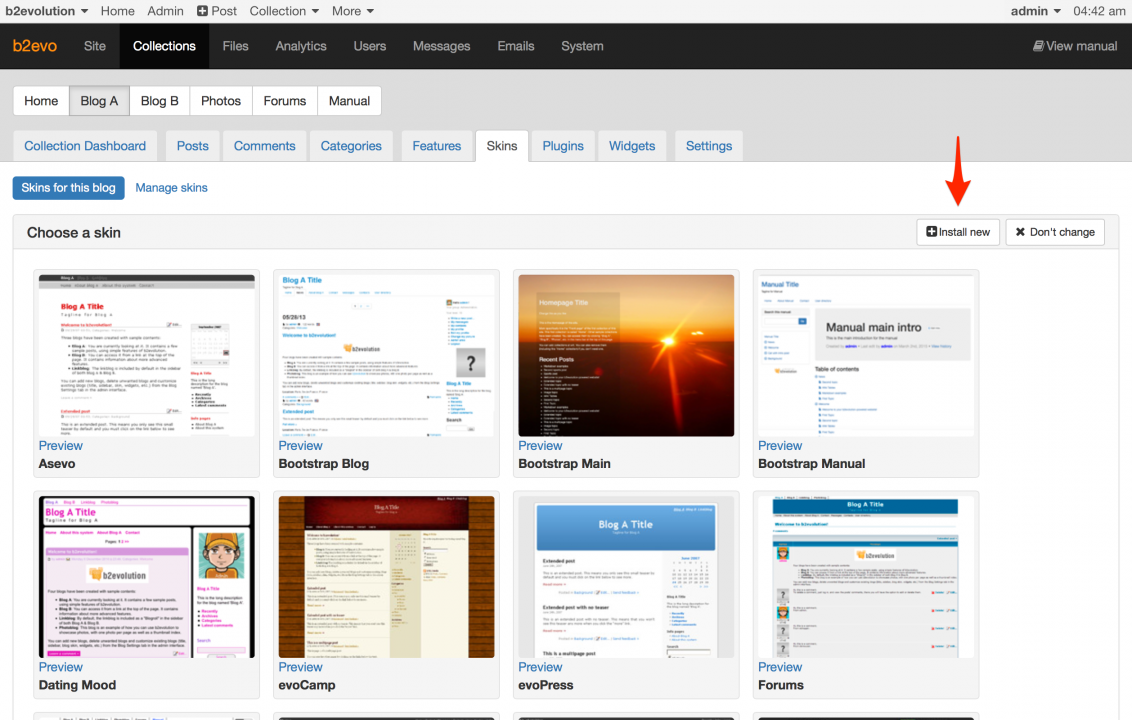Open Admin in the top bar
The width and height of the screenshot is (1132, 720).
(x=165, y=11)
